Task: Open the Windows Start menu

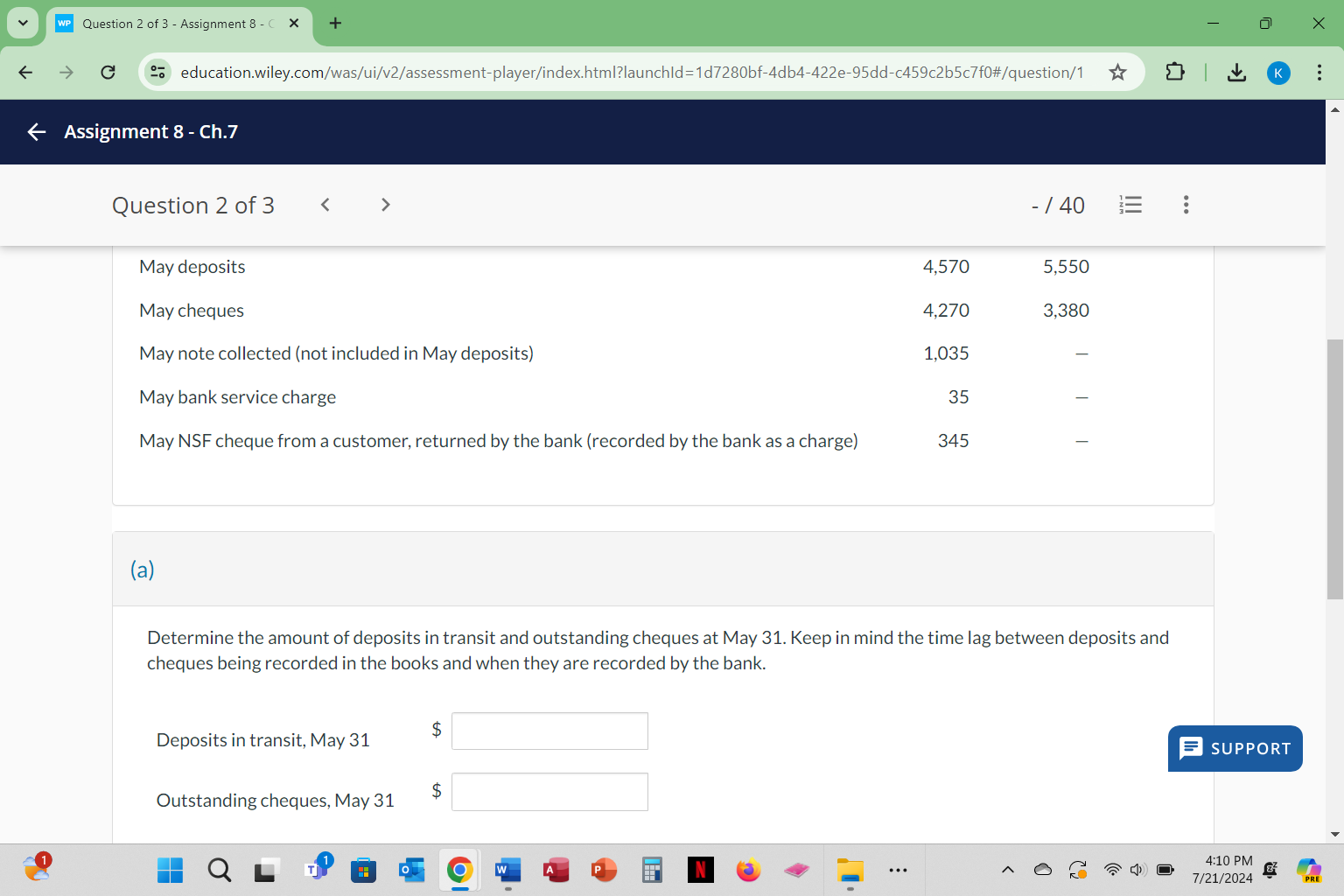Action: coord(170,870)
